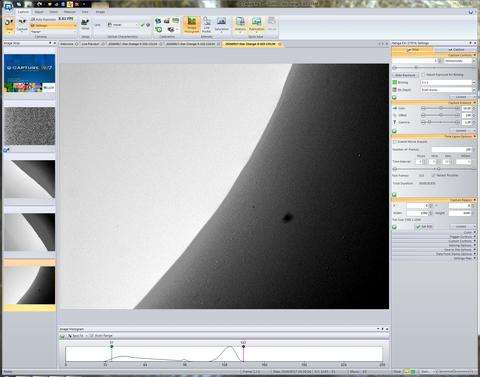Click the histogram's upper range marker
The image size is (480, 377).
coord(243,347)
